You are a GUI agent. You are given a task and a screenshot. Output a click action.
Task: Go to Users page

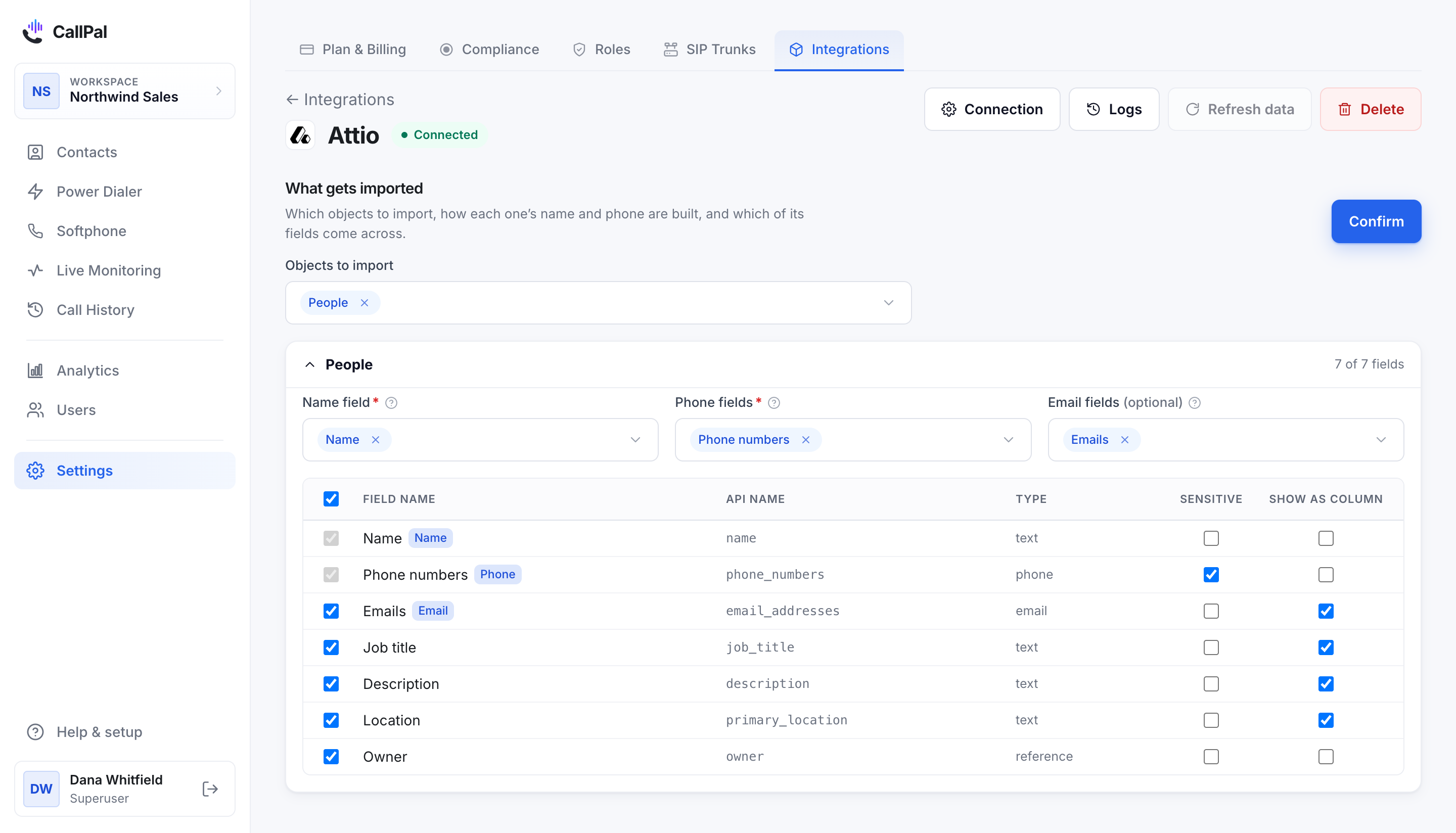[125, 410]
